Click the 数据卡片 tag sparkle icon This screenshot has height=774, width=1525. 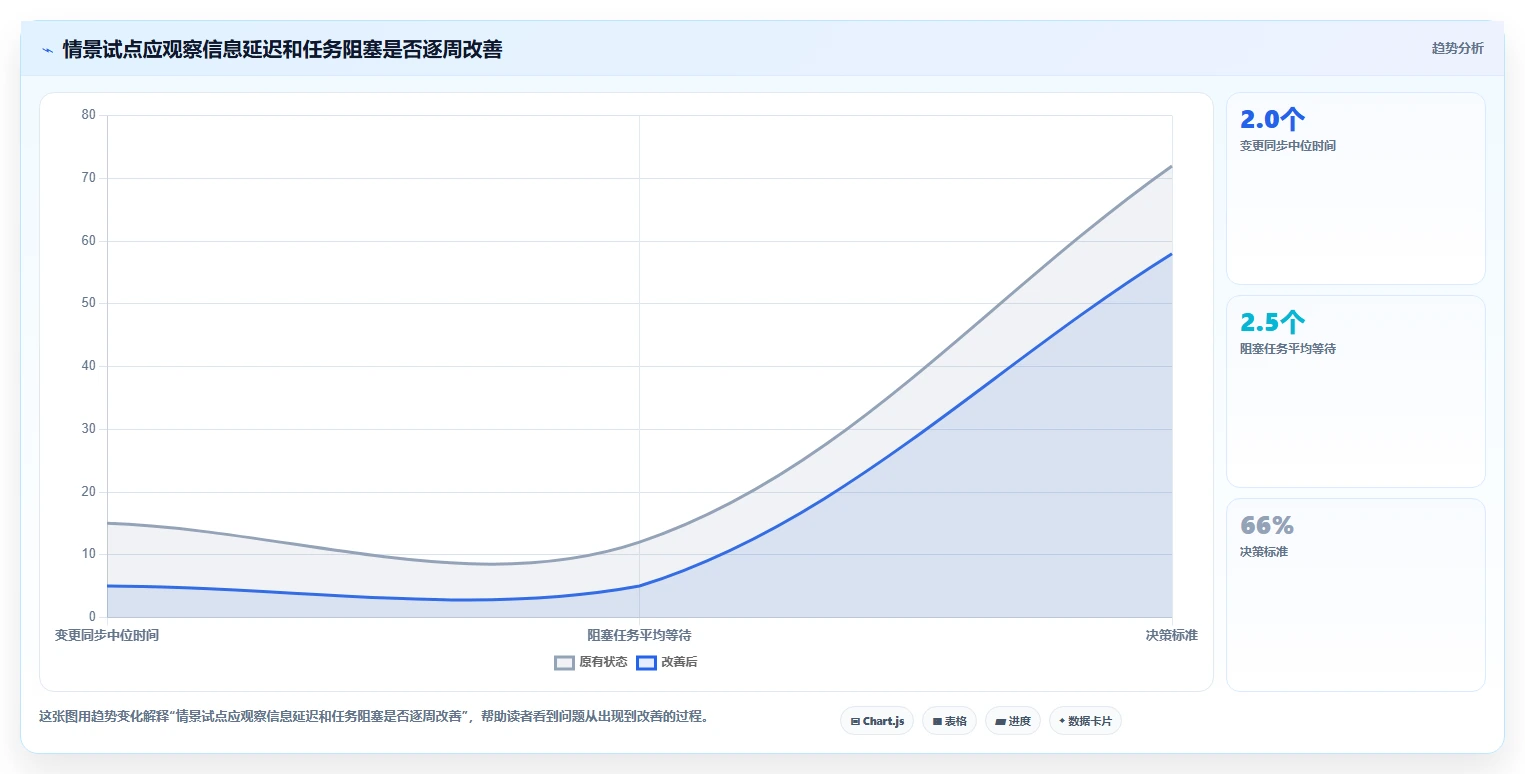[1062, 720]
